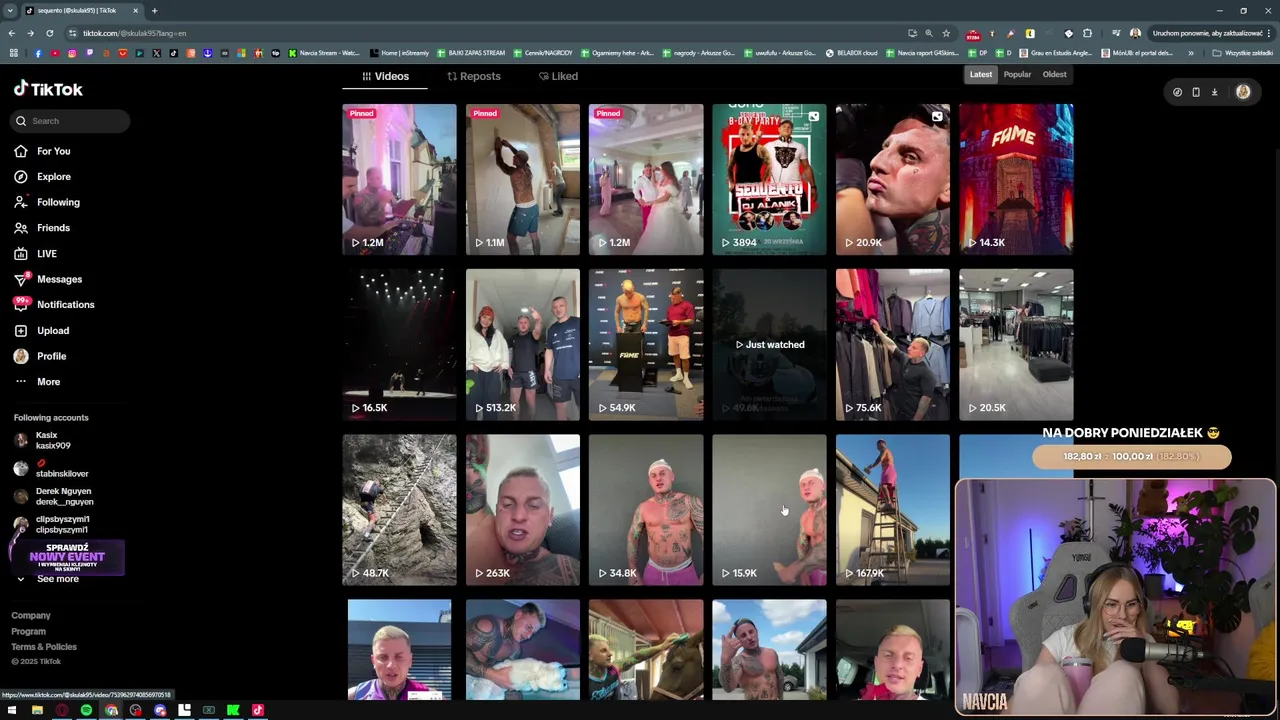Click the browser back arrow
Viewport: 1280px width, 720px height.
(12, 33)
